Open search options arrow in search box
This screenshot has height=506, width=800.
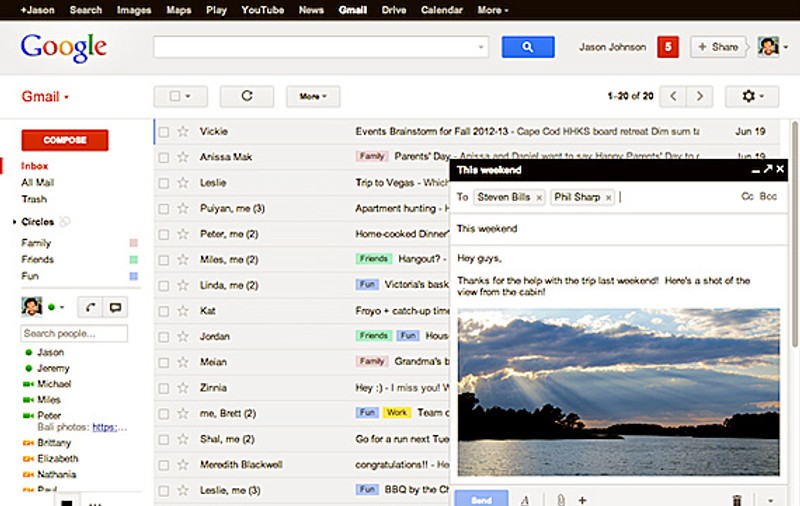481,47
